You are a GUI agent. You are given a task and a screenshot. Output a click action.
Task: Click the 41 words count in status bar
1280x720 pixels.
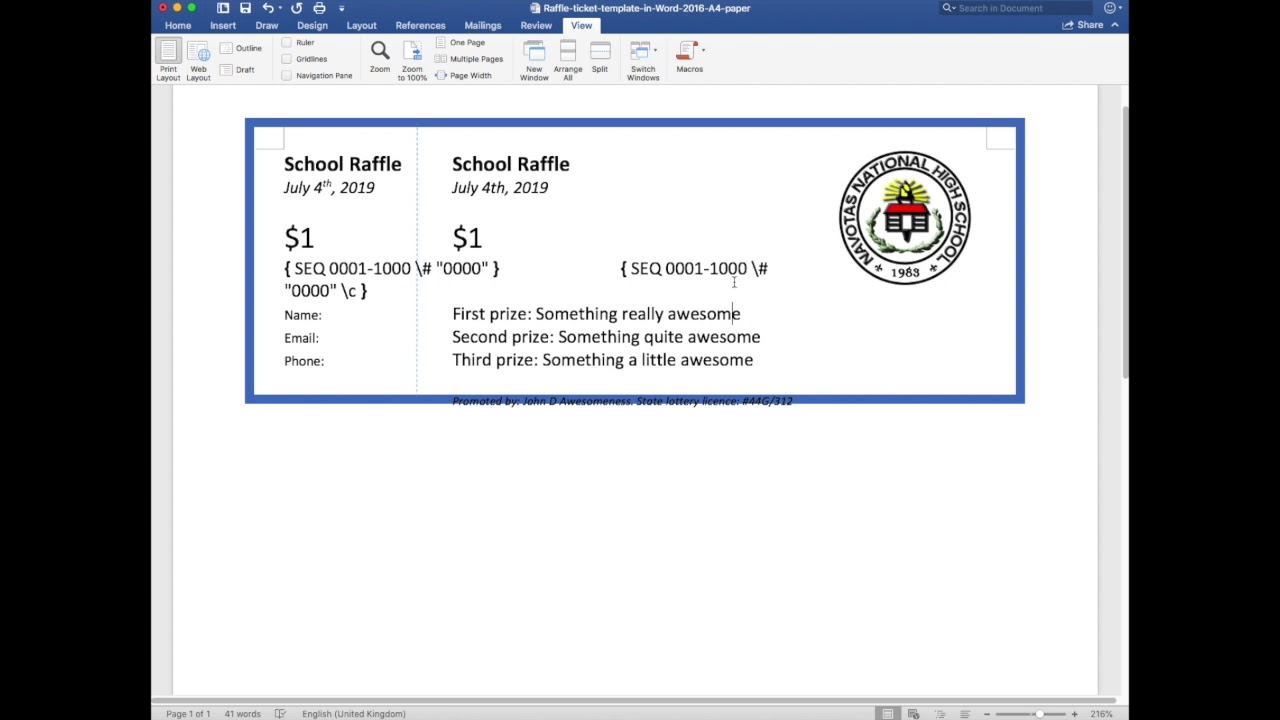[242, 714]
